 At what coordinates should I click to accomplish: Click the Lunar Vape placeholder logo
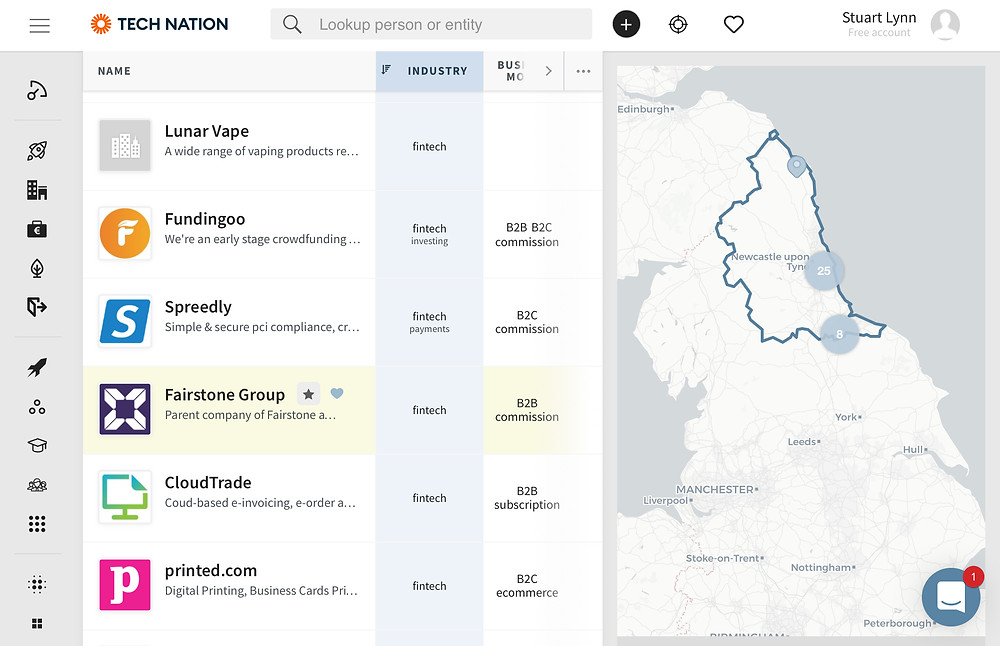tap(125, 145)
